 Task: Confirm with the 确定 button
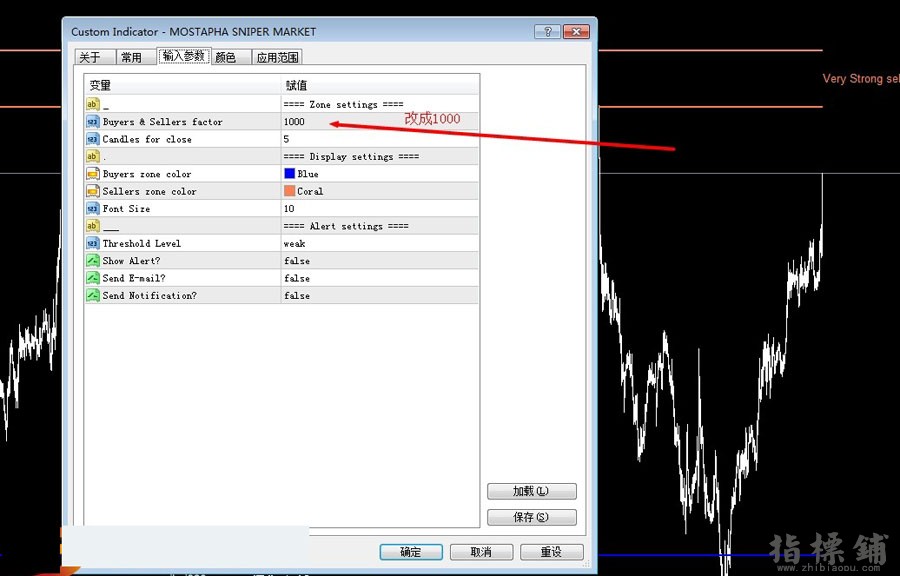pos(411,552)
